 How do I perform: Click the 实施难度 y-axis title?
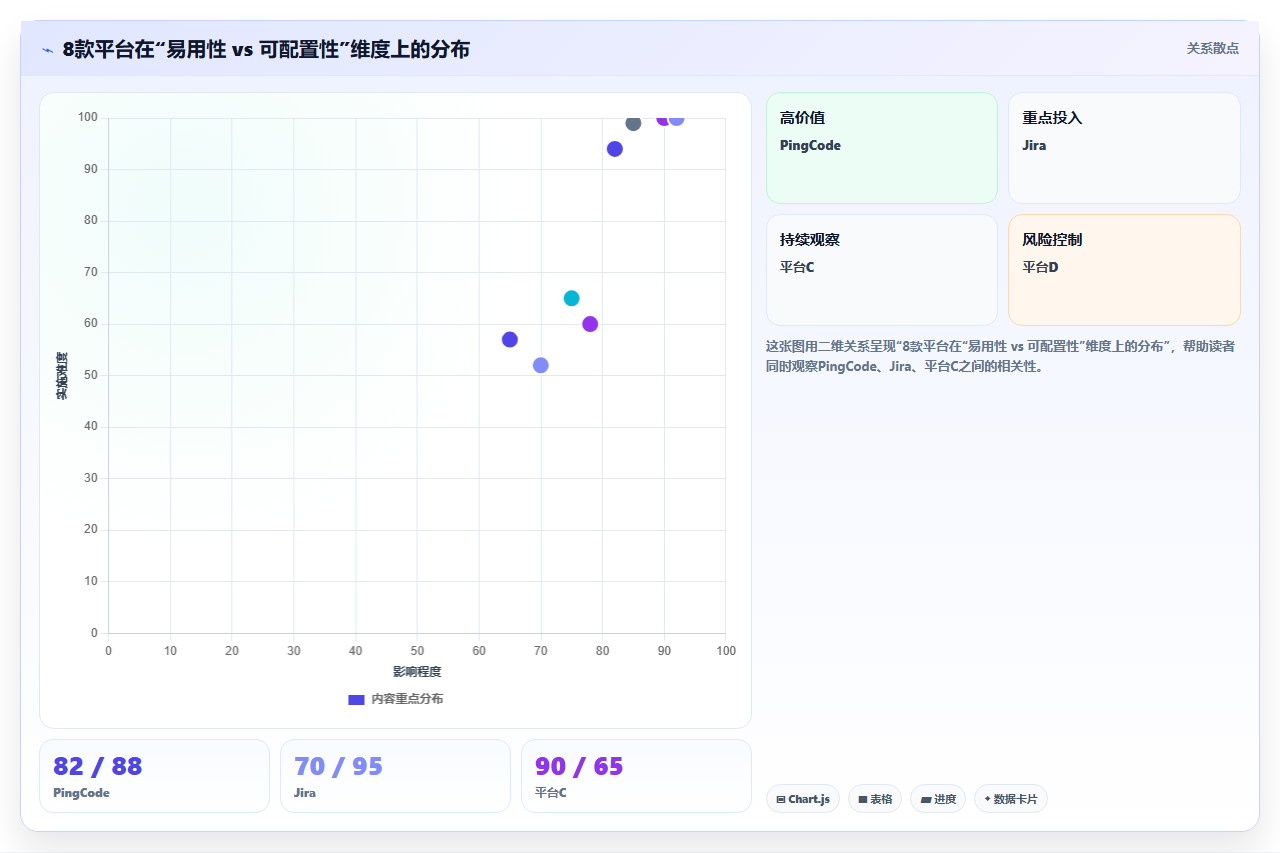click(x=62, y=376)
